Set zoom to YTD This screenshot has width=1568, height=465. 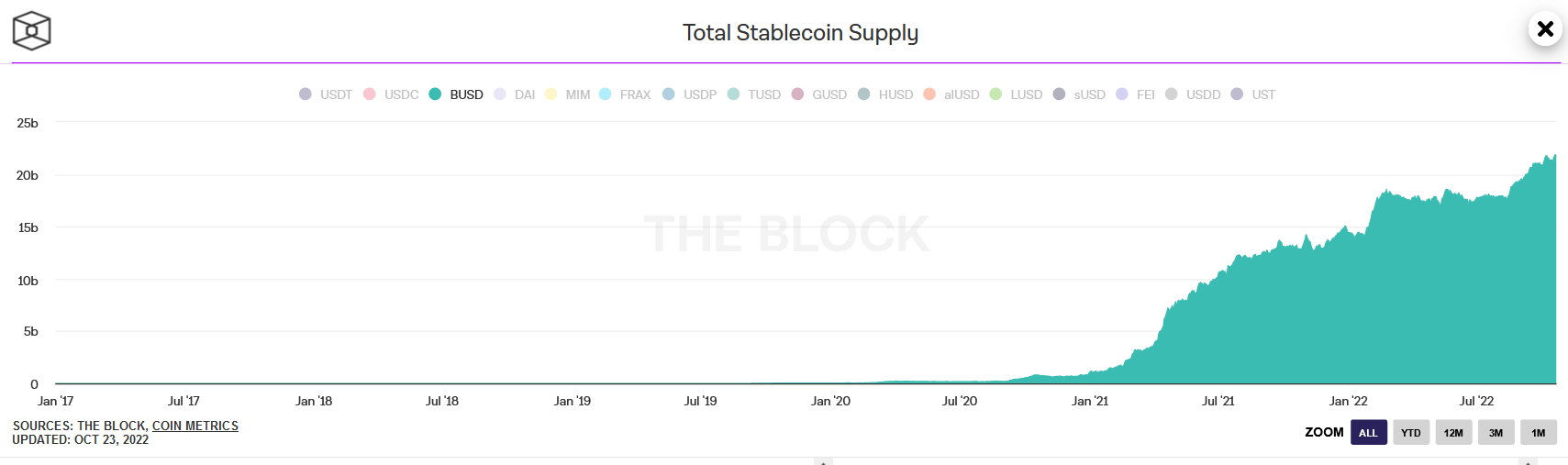1411,433
